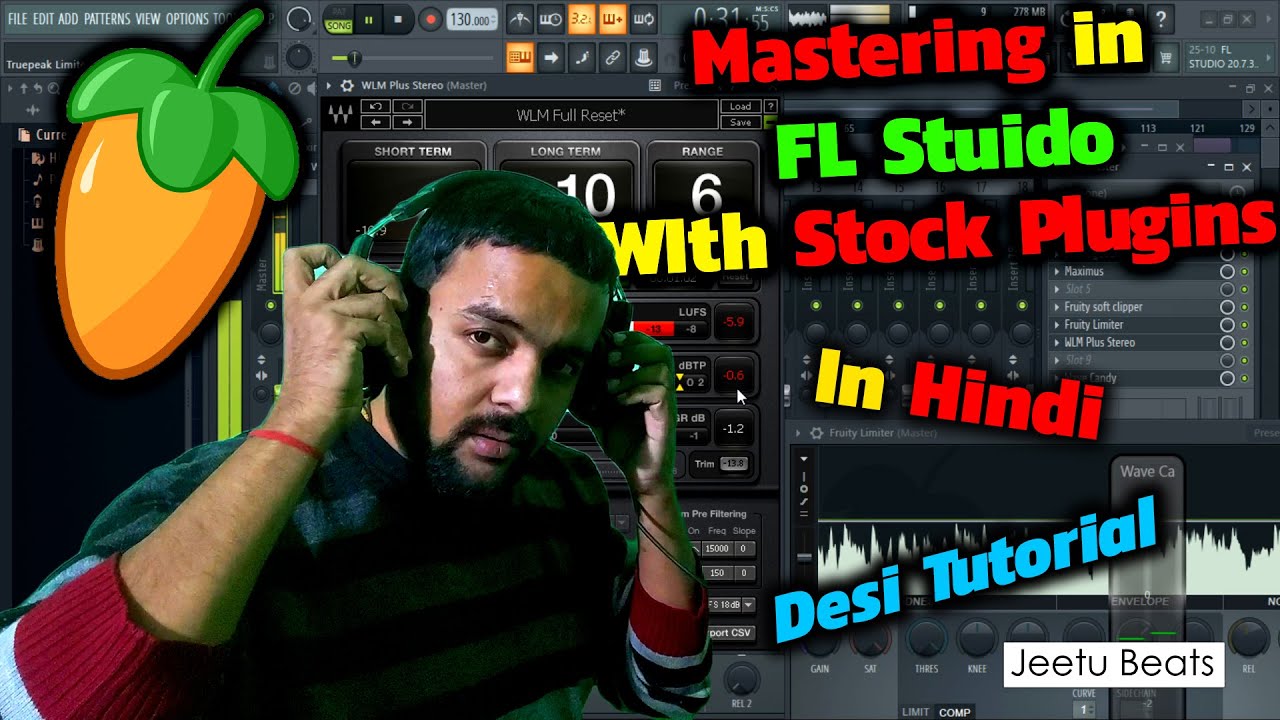Click the Export CSV button
This screenshot has width=1280, height=720.
coord(730,632)
